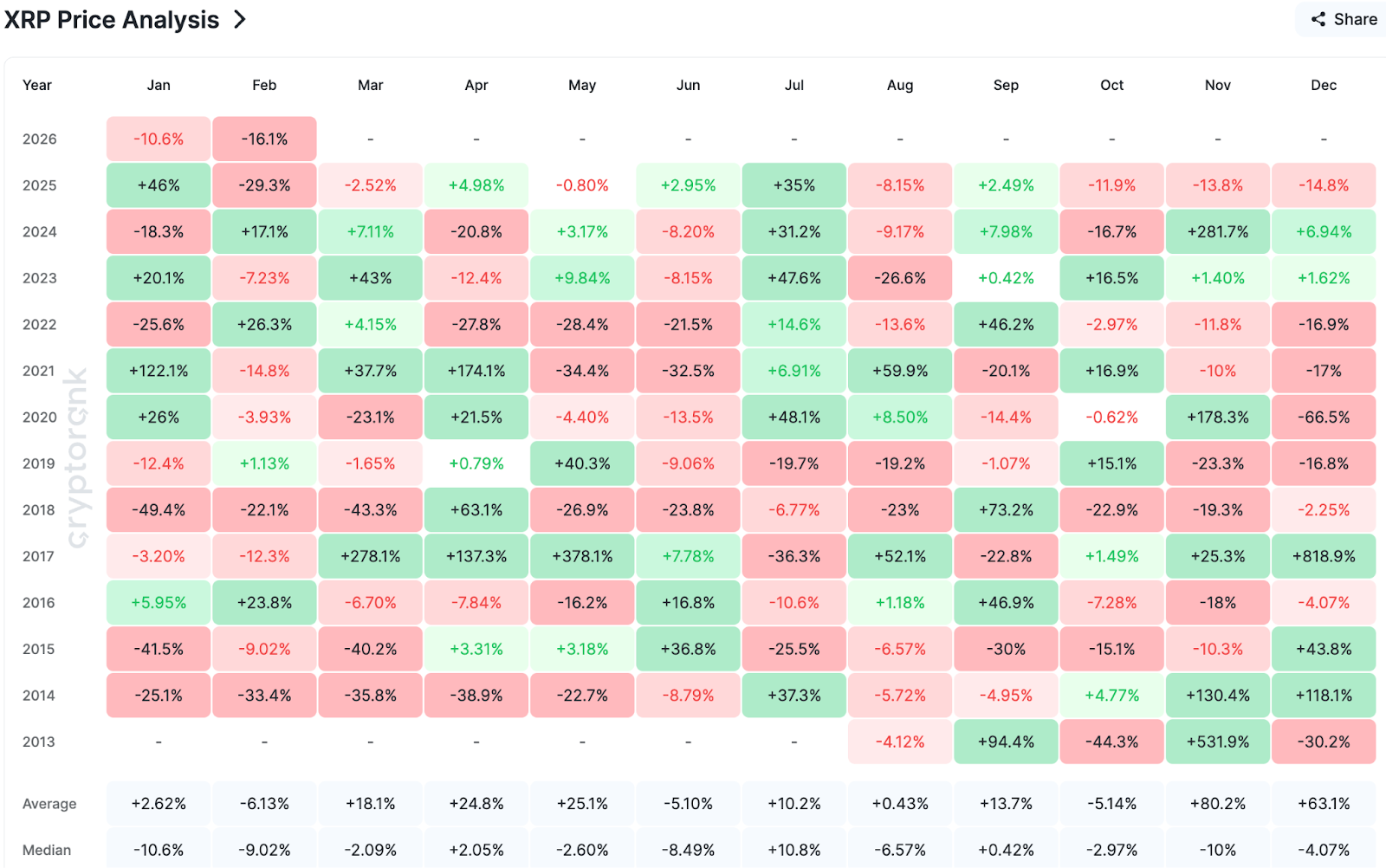
Task: Click the cryptorank watermark logo
Action: click(76, 459)
